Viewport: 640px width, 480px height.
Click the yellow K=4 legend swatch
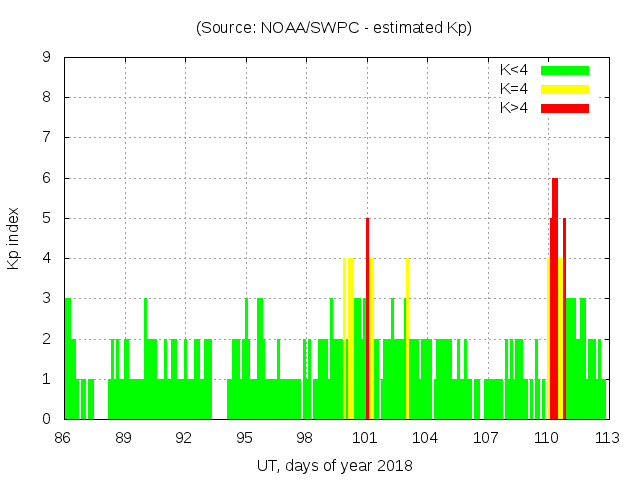[565, 89]
